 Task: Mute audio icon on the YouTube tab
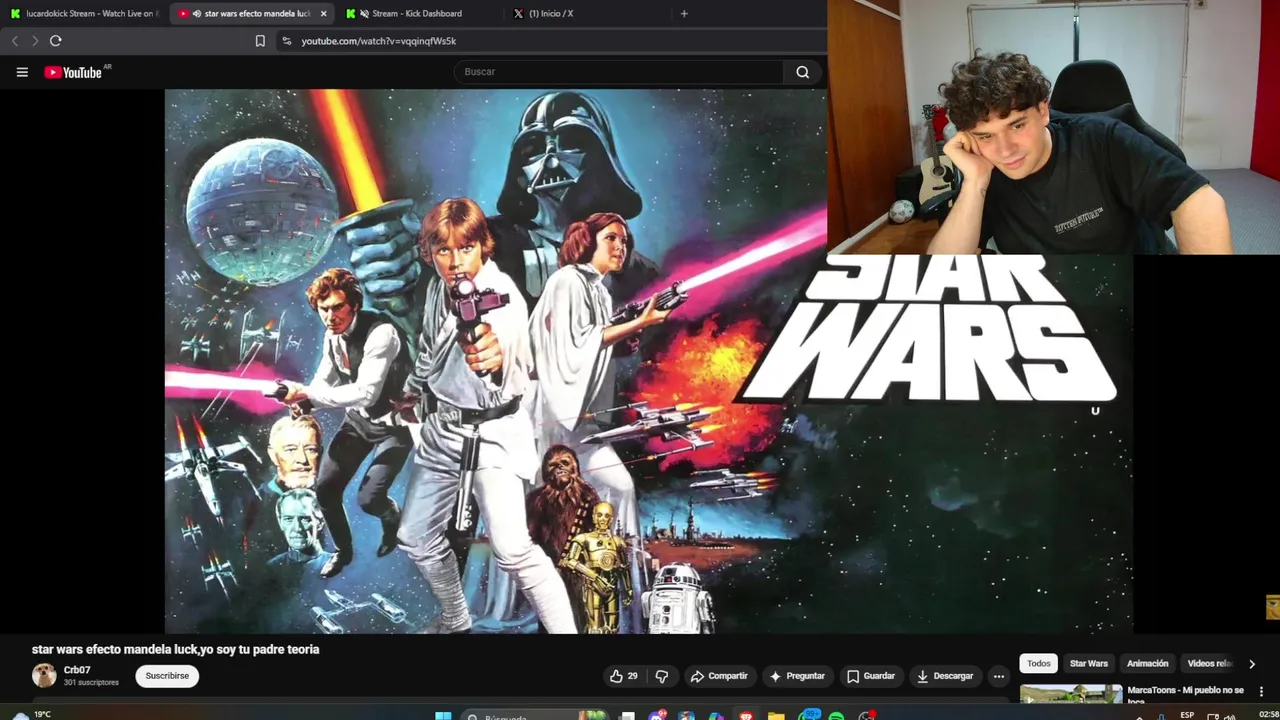click(x=197, y=13)
